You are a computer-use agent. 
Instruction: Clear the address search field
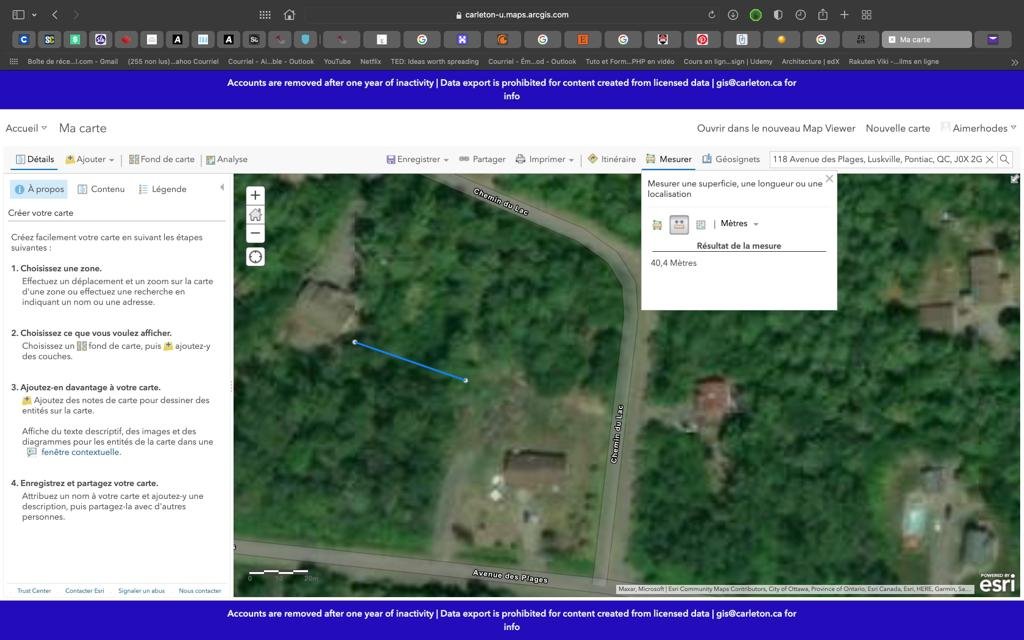(x=990, y=159)
